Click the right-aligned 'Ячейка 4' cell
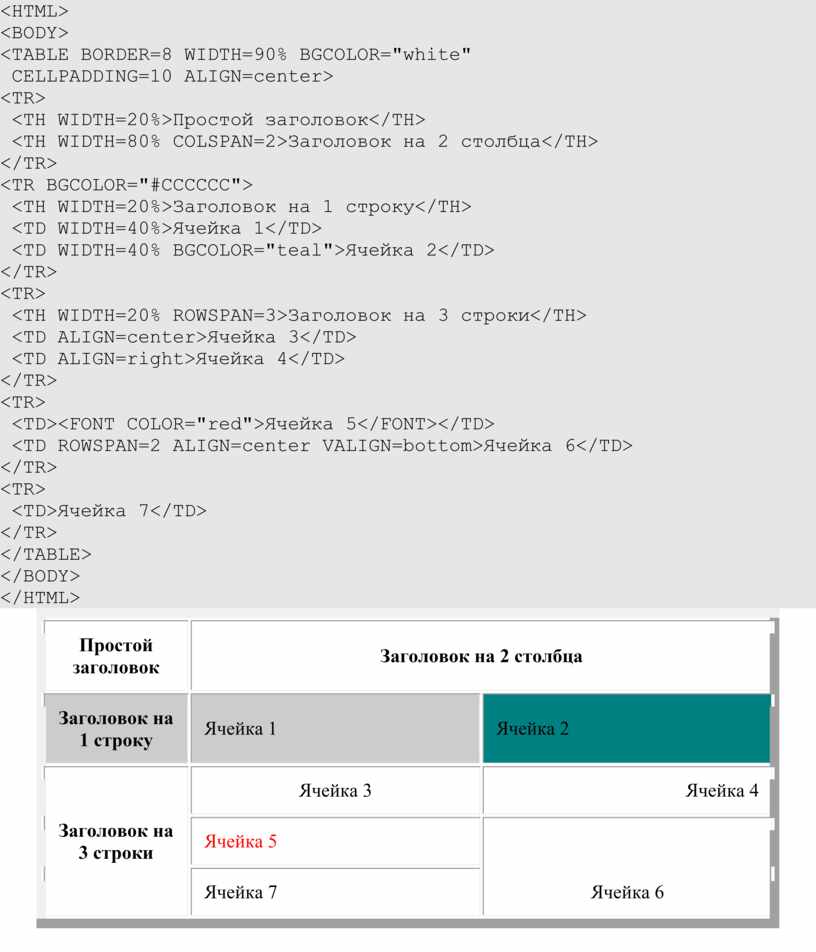This screenshot has width=816, height=952. (627, 790)
